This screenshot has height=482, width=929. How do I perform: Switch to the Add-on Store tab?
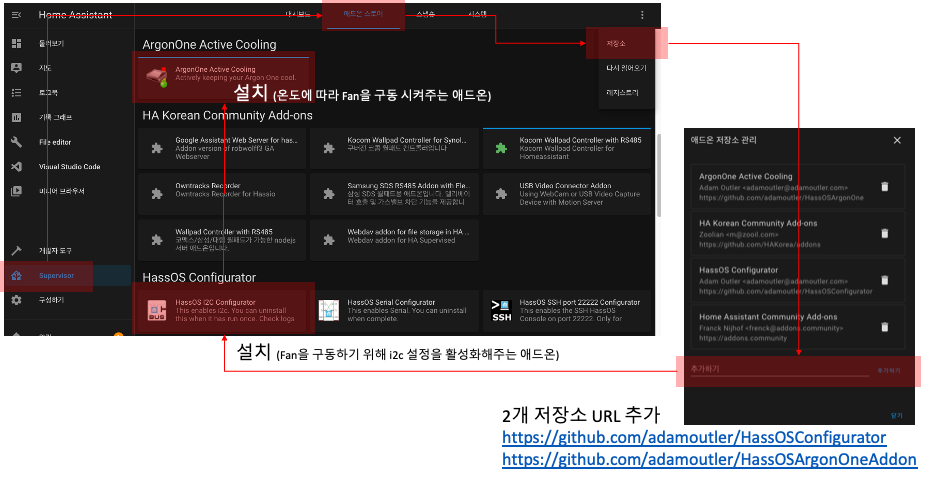(363, 14)
